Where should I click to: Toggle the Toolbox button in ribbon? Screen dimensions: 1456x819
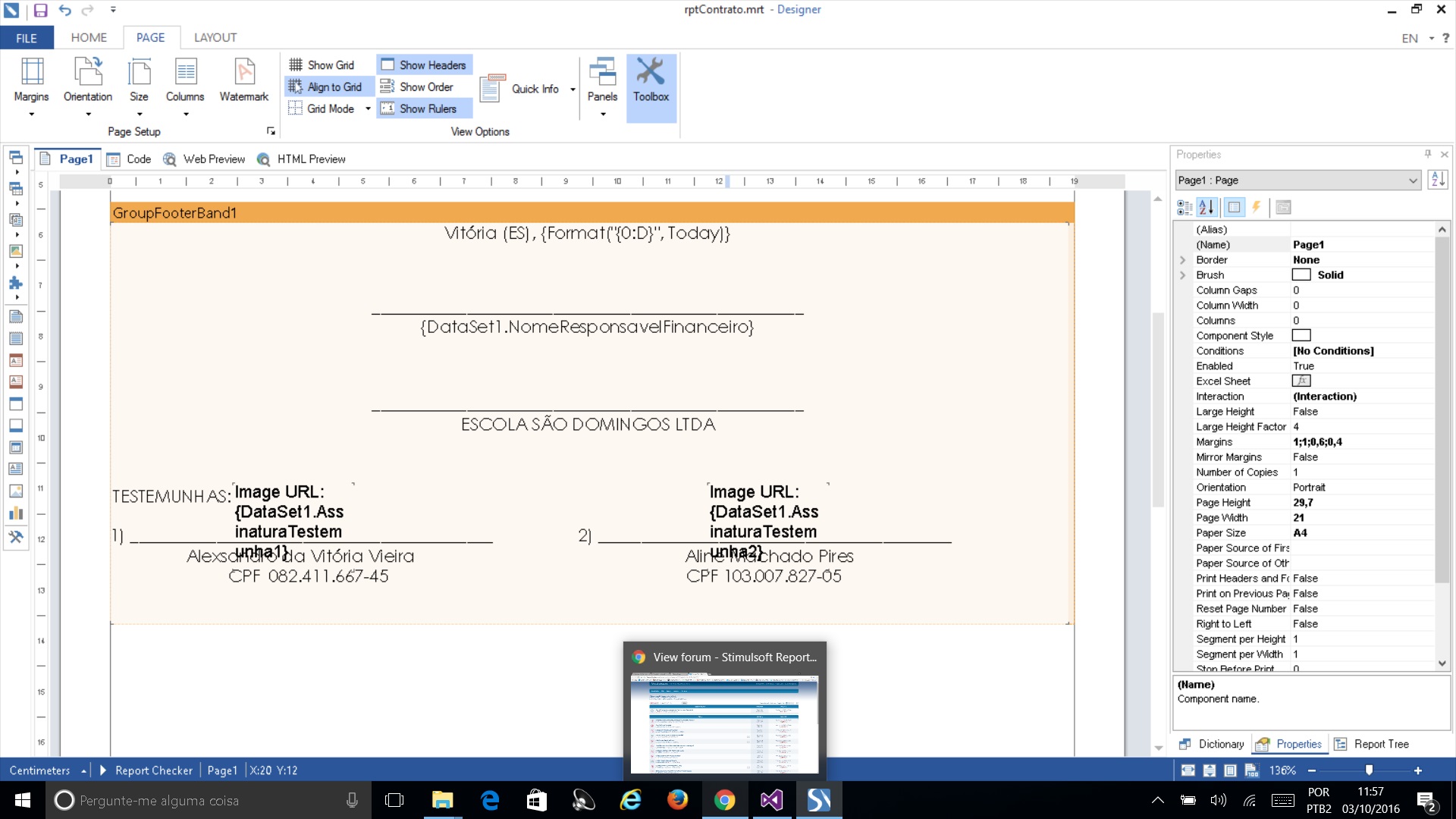click(651, 87)
